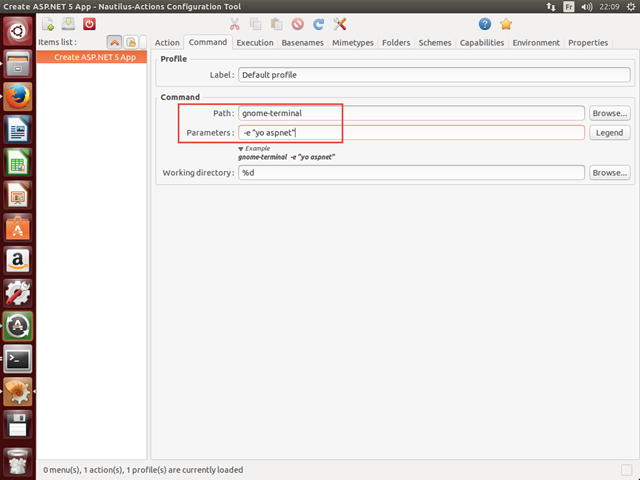The height and width of the screenshot is (480, 640).
Task: Click the red Quit power icon
Action: [89, 24]
